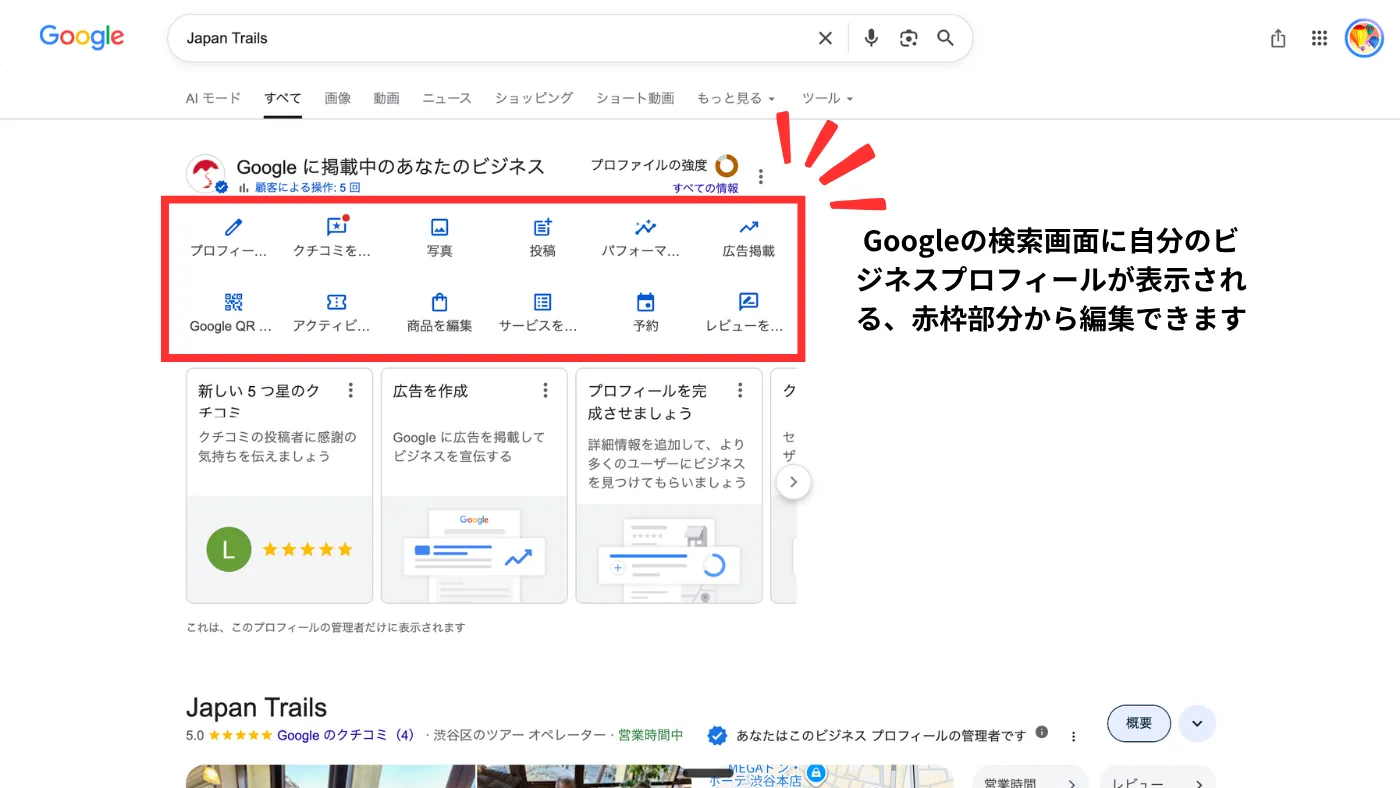The height and width of the screenshot is (788, 1400).
Task: Open パフォーマ… performance icon
Action: (646, 228)
